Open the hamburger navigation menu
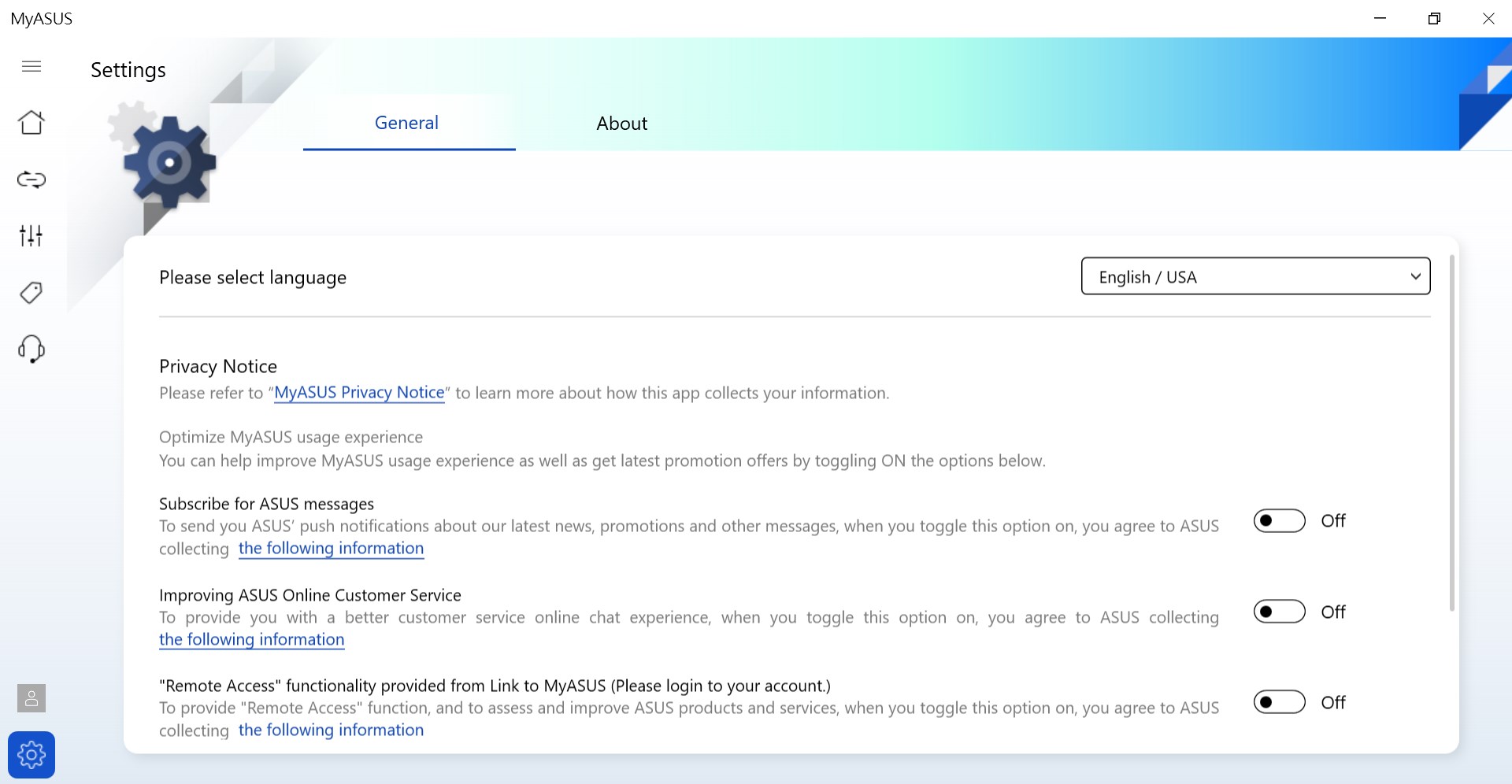The width and height of the screenshot is (1512, 784). tap(31, 67)
